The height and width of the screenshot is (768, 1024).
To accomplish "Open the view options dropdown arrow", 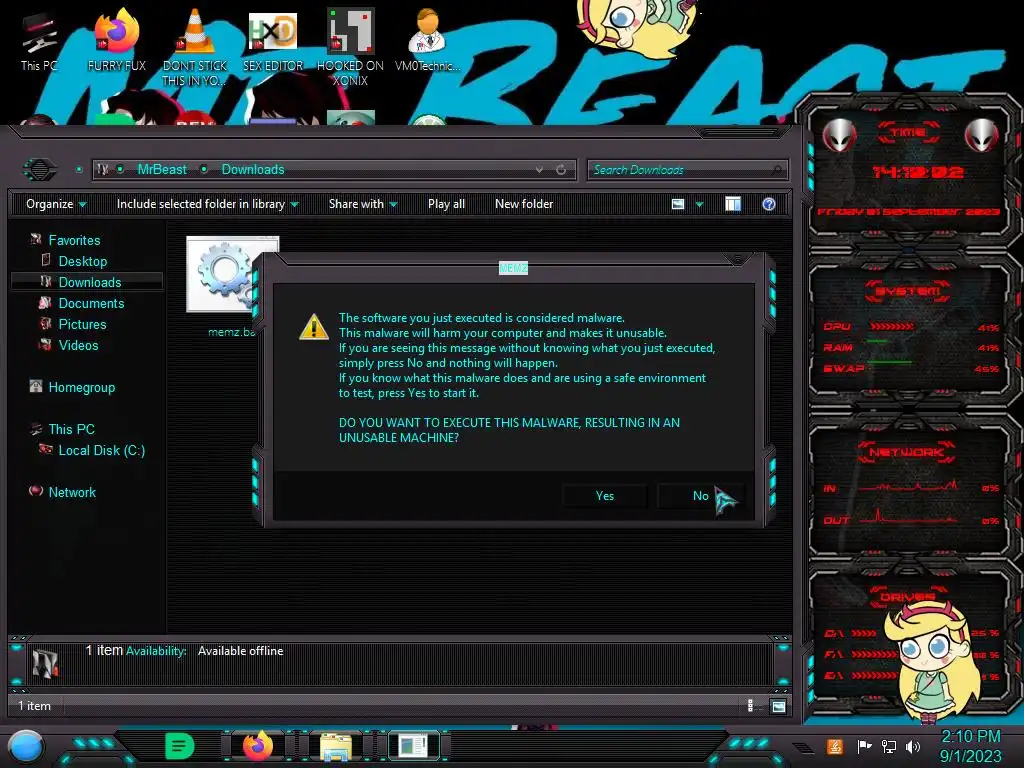I will click(699, 204).
